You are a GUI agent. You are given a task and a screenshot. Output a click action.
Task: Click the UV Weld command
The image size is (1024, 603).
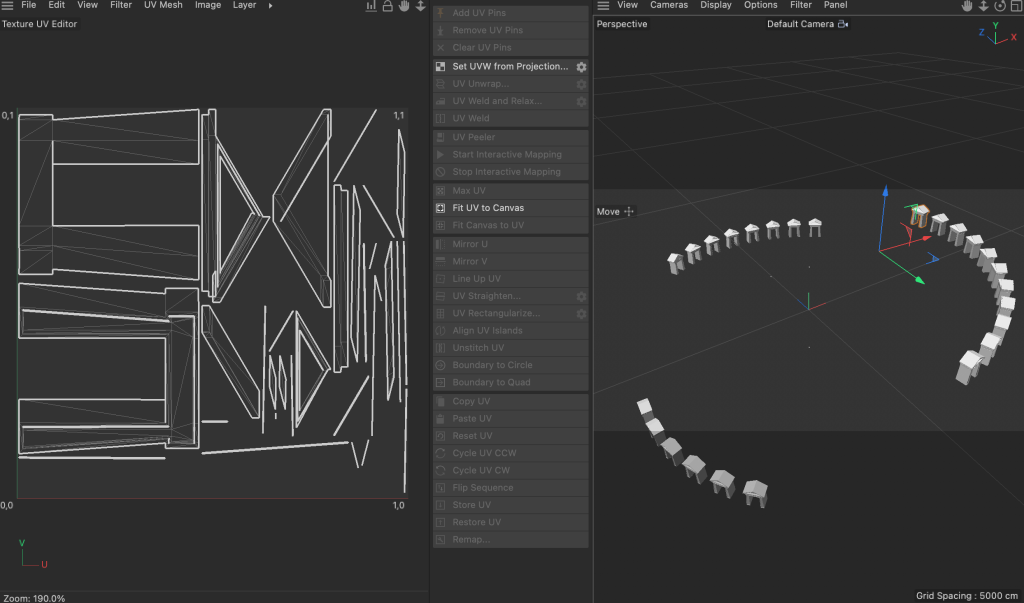click(511, 118)
